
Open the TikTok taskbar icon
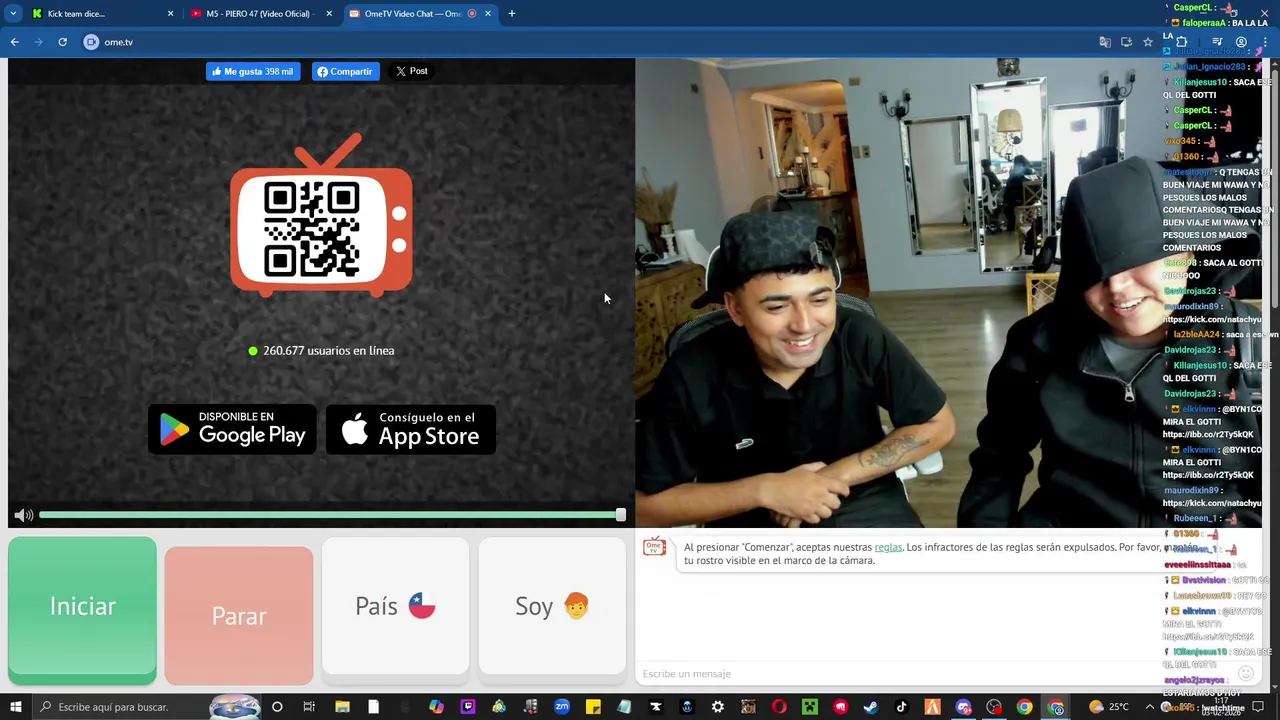click(x=901, y=707)
